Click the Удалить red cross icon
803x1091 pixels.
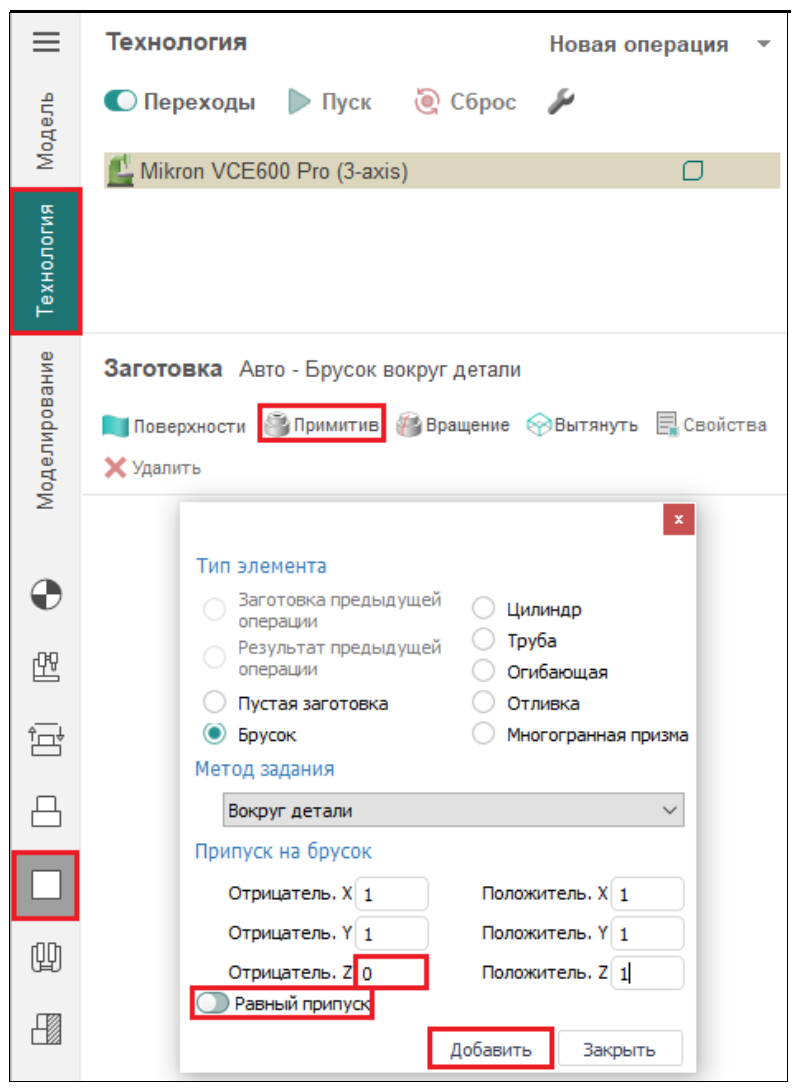point(116,467)
